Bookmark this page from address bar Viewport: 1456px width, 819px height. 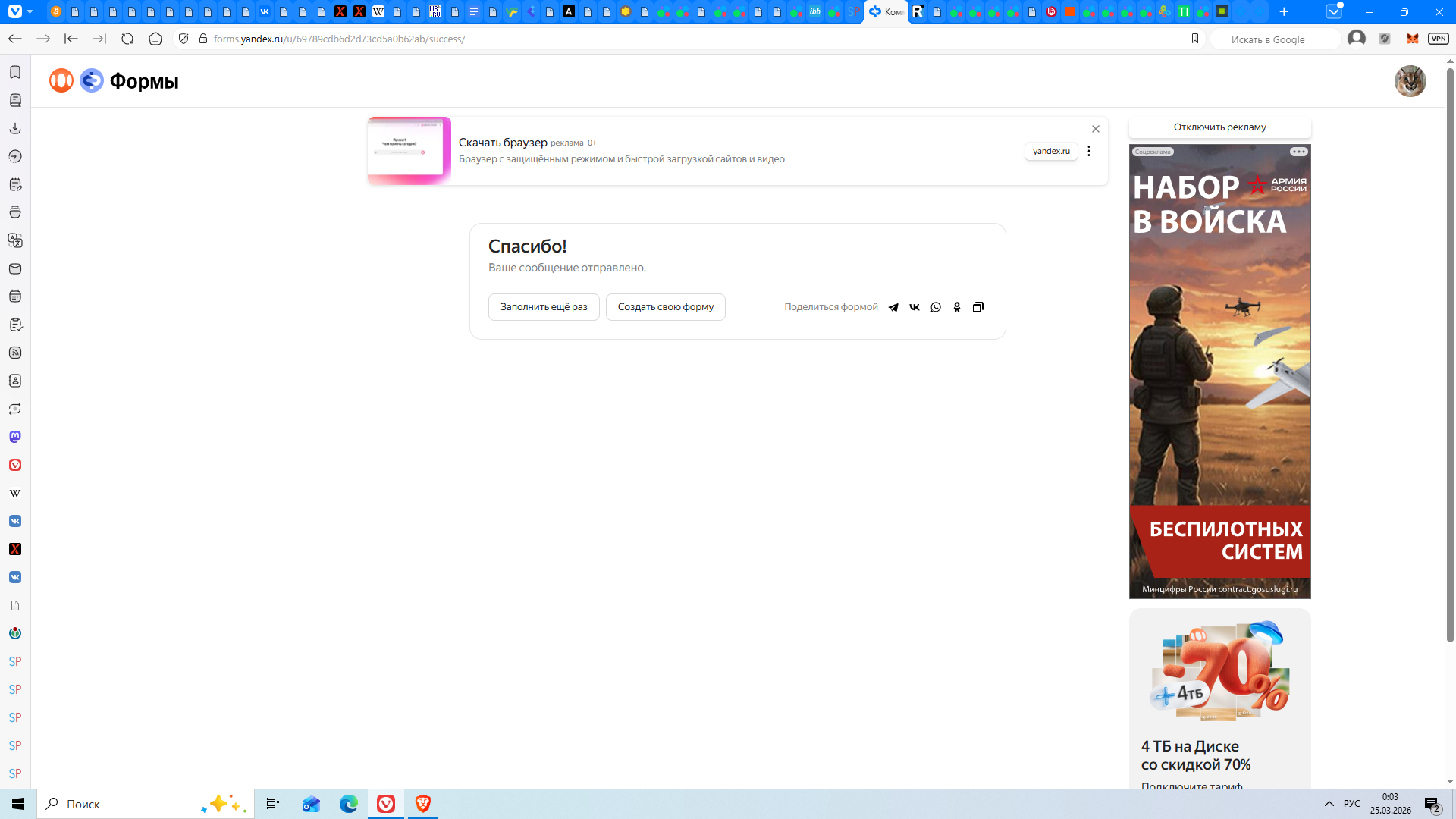tap(1195, 39)
